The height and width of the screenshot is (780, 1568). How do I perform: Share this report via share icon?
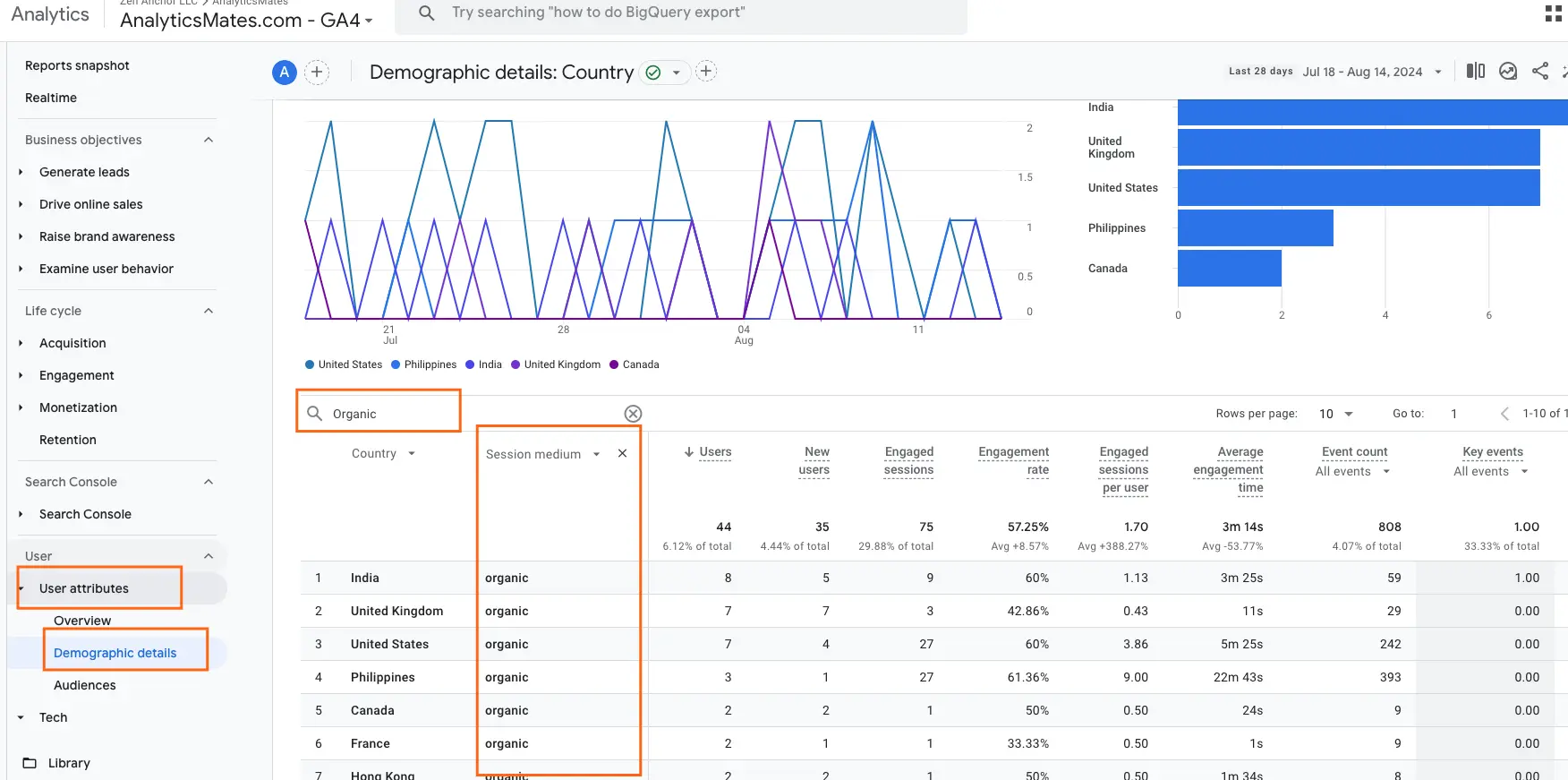point(1540,71)
